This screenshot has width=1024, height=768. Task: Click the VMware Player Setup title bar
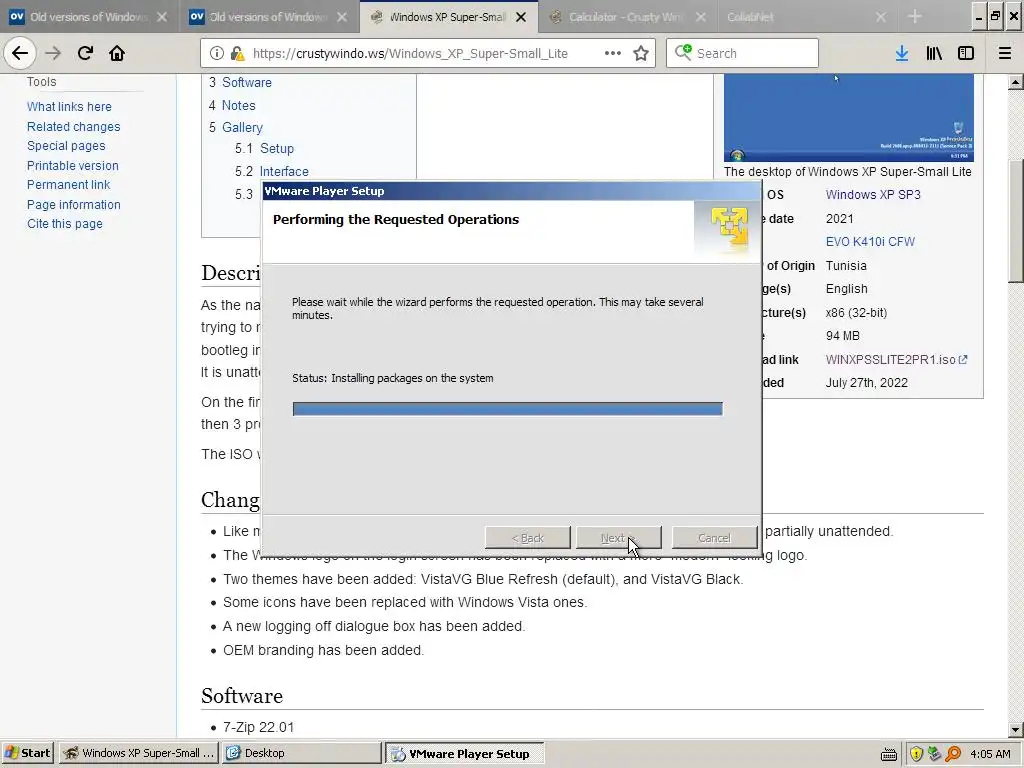point(511,191)
